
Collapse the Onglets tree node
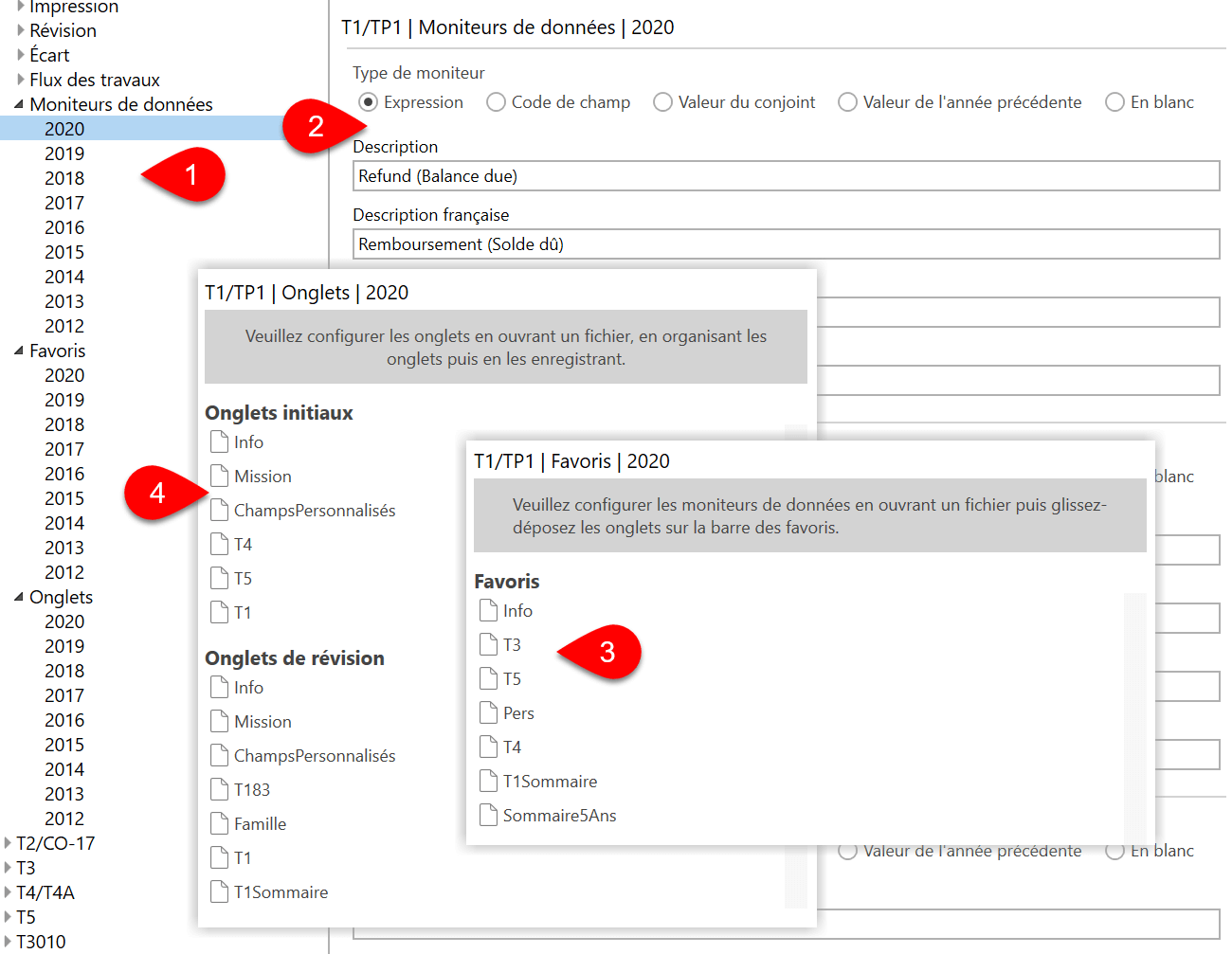(x=19, y=597)
